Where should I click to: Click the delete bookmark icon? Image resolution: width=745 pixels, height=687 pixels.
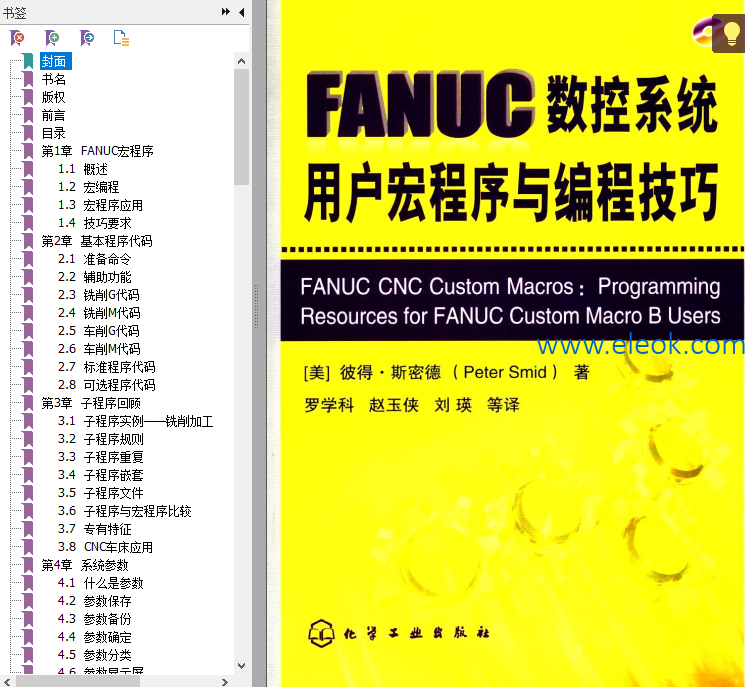click(17, 38)
